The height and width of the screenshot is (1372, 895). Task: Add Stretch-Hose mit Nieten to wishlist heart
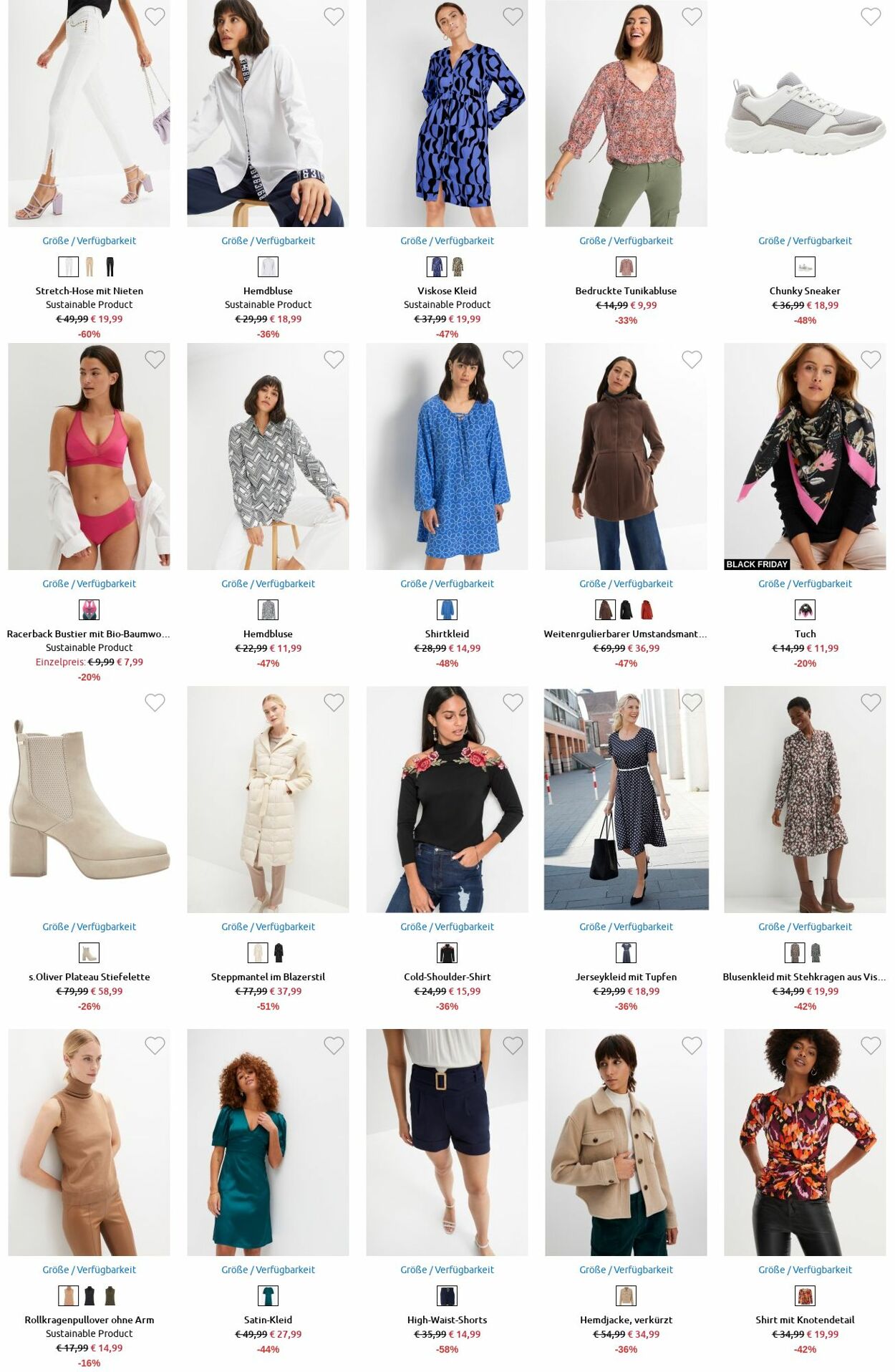155,16
